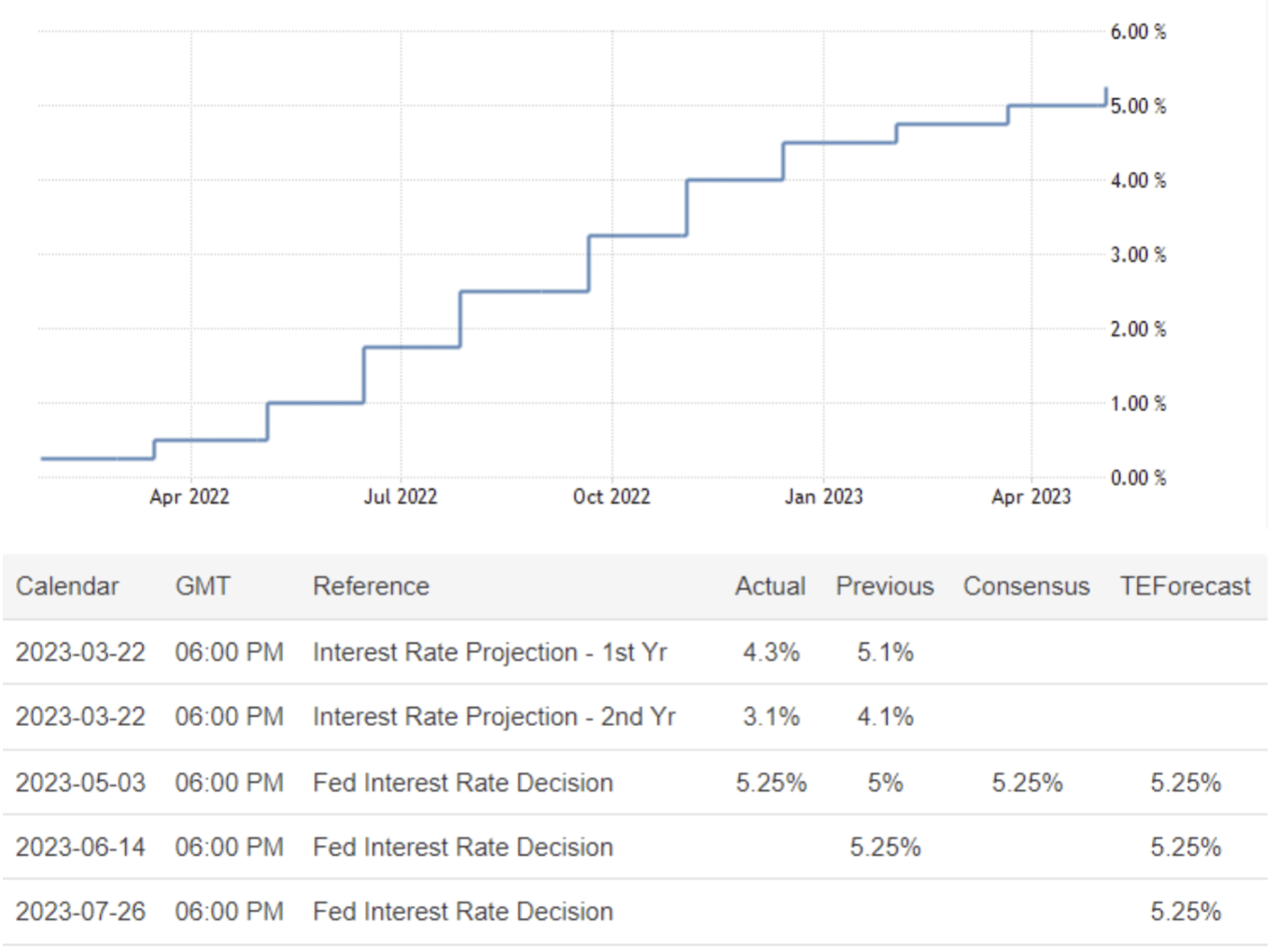
Task: Click the 2023-03-22 date in first row
Action: click(80, 652)
